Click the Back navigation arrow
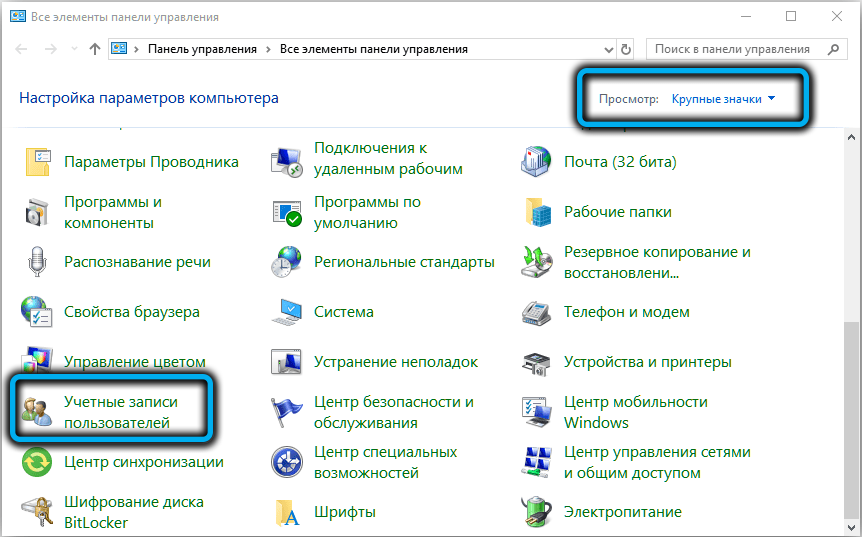This screenshot has width=862, height=537. coord(21,49)
